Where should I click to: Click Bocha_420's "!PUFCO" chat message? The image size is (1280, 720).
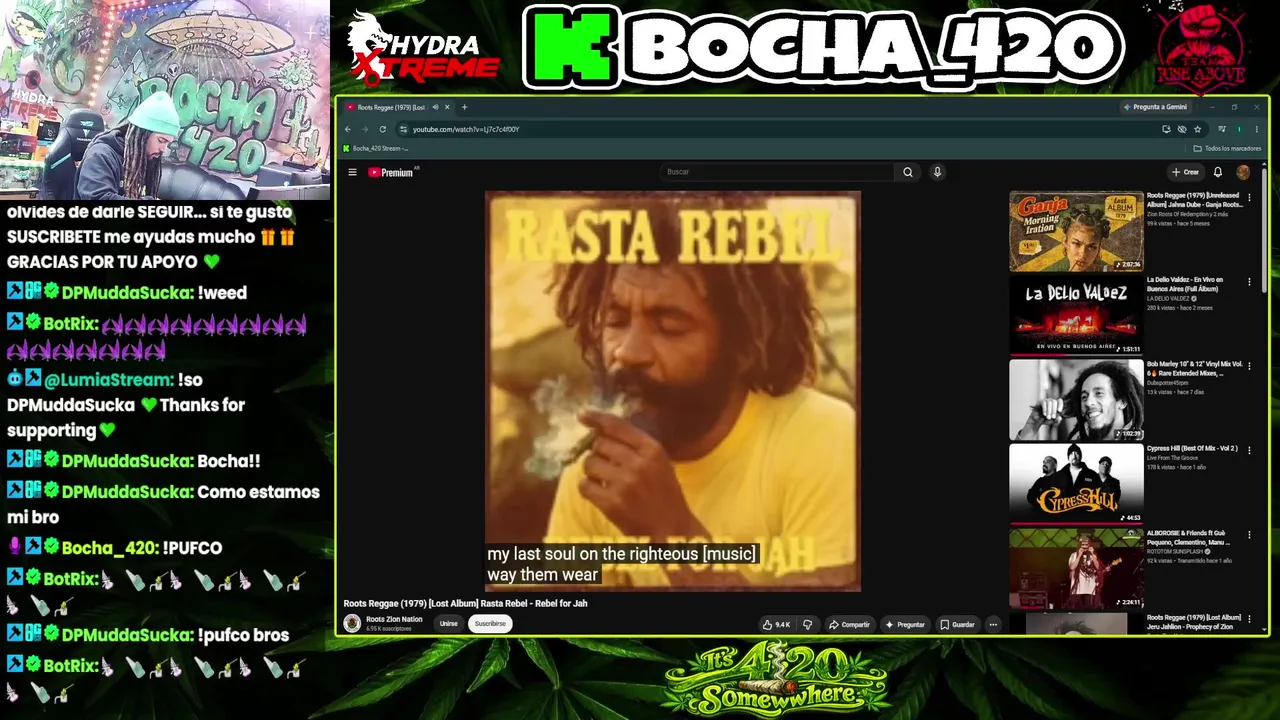pos(191,548)
